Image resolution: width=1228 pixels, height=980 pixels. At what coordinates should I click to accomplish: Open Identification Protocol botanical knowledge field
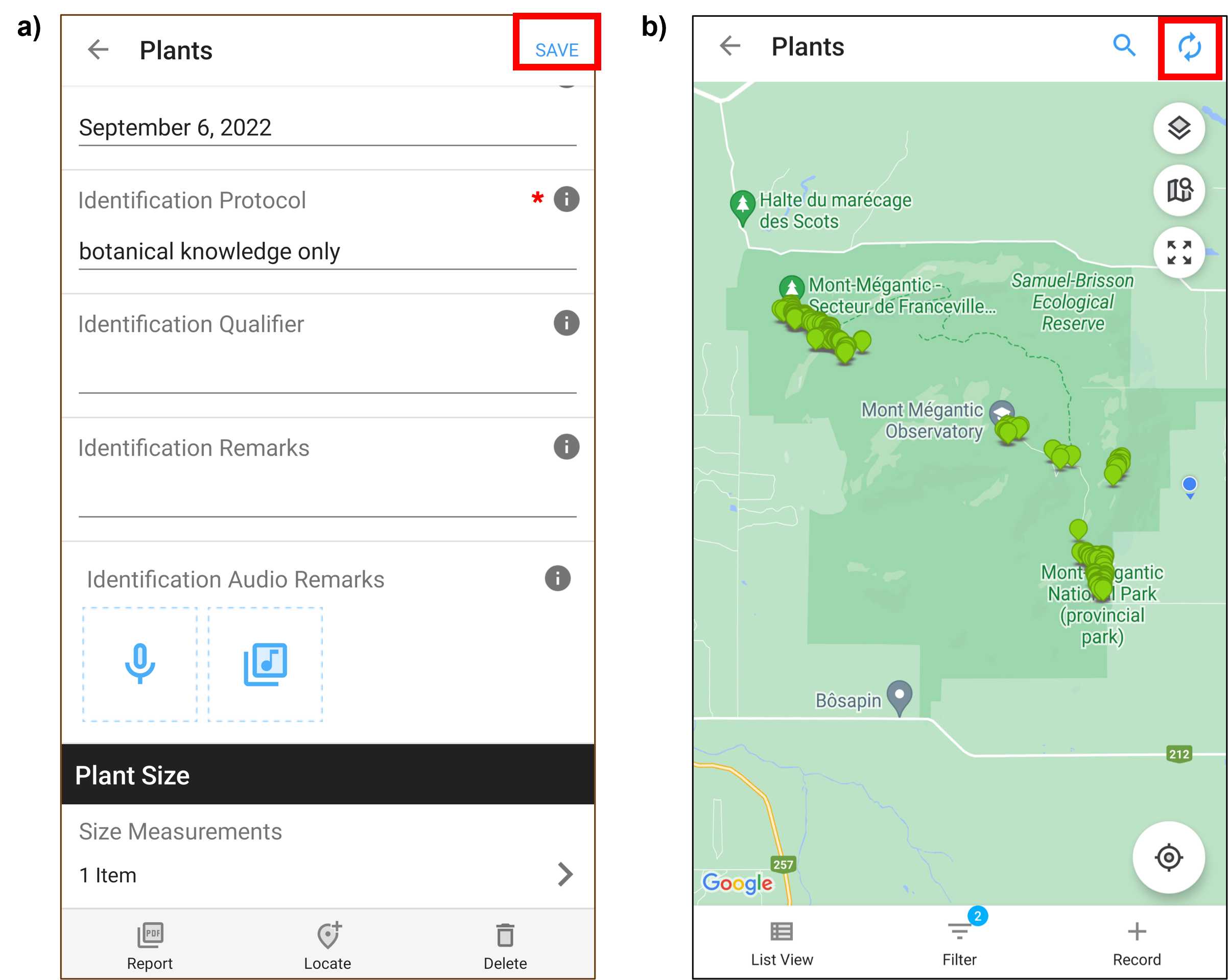(327, 252)
